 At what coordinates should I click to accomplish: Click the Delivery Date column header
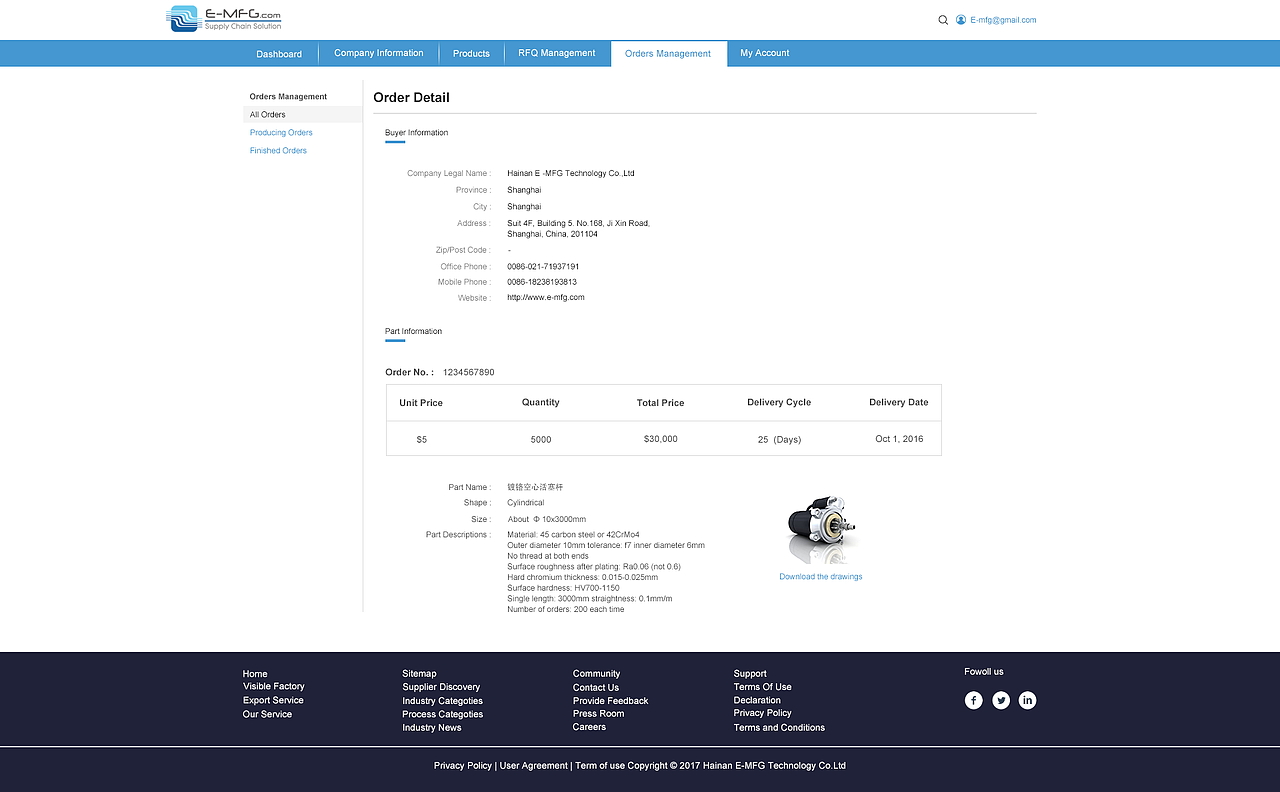pyautogui.click(x=899, y=402)
